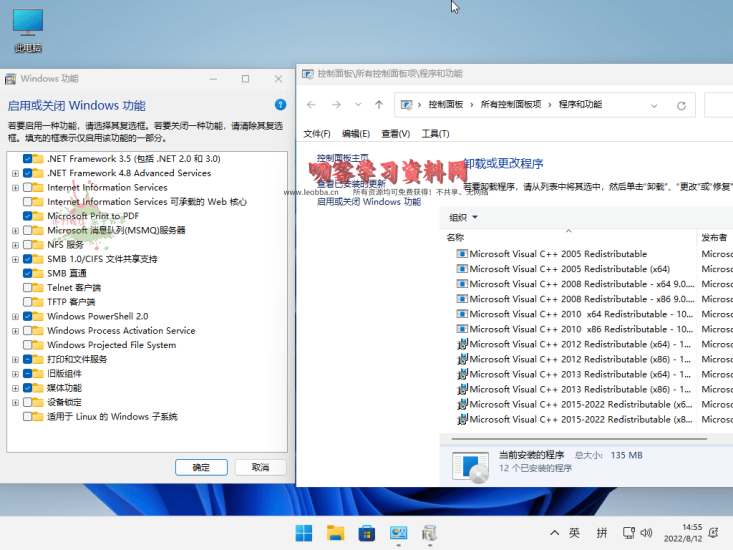Open recent locations dropdown arrow
The height and width of the screenshot is (550, 733).
pos(358,105)
